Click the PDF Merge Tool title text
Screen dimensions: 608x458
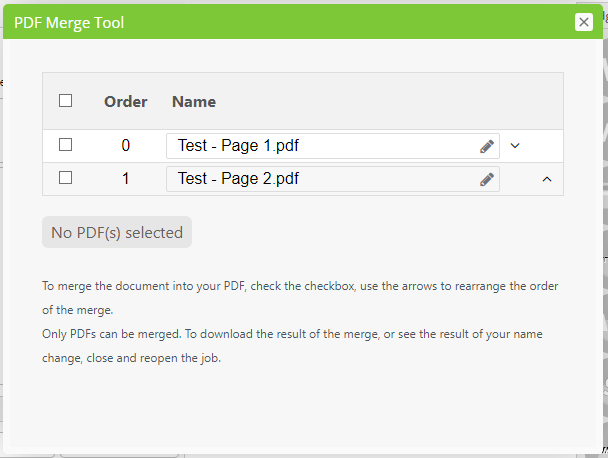(x=69, y=22)
